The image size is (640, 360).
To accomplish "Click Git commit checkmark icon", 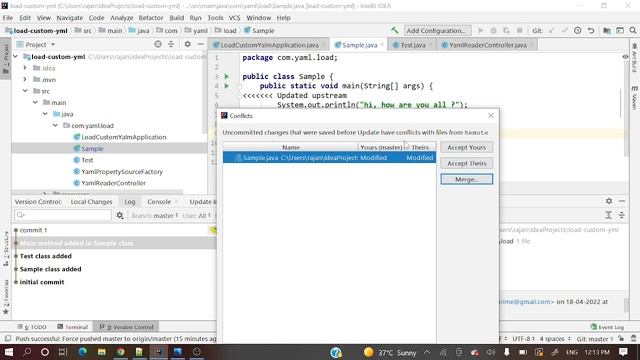I will tap(564, 31).
